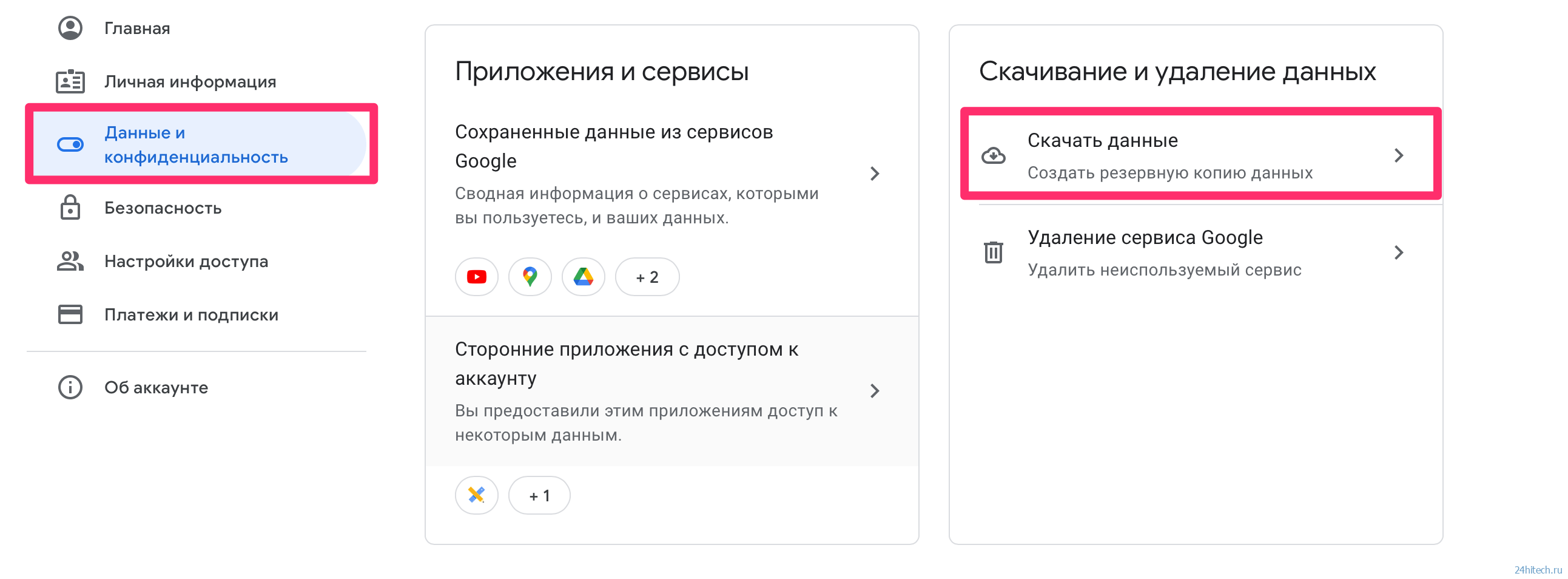The image size is (1568, 579).
Task: Click the Настройки доступа people icon
Action: tap(70, 261)
